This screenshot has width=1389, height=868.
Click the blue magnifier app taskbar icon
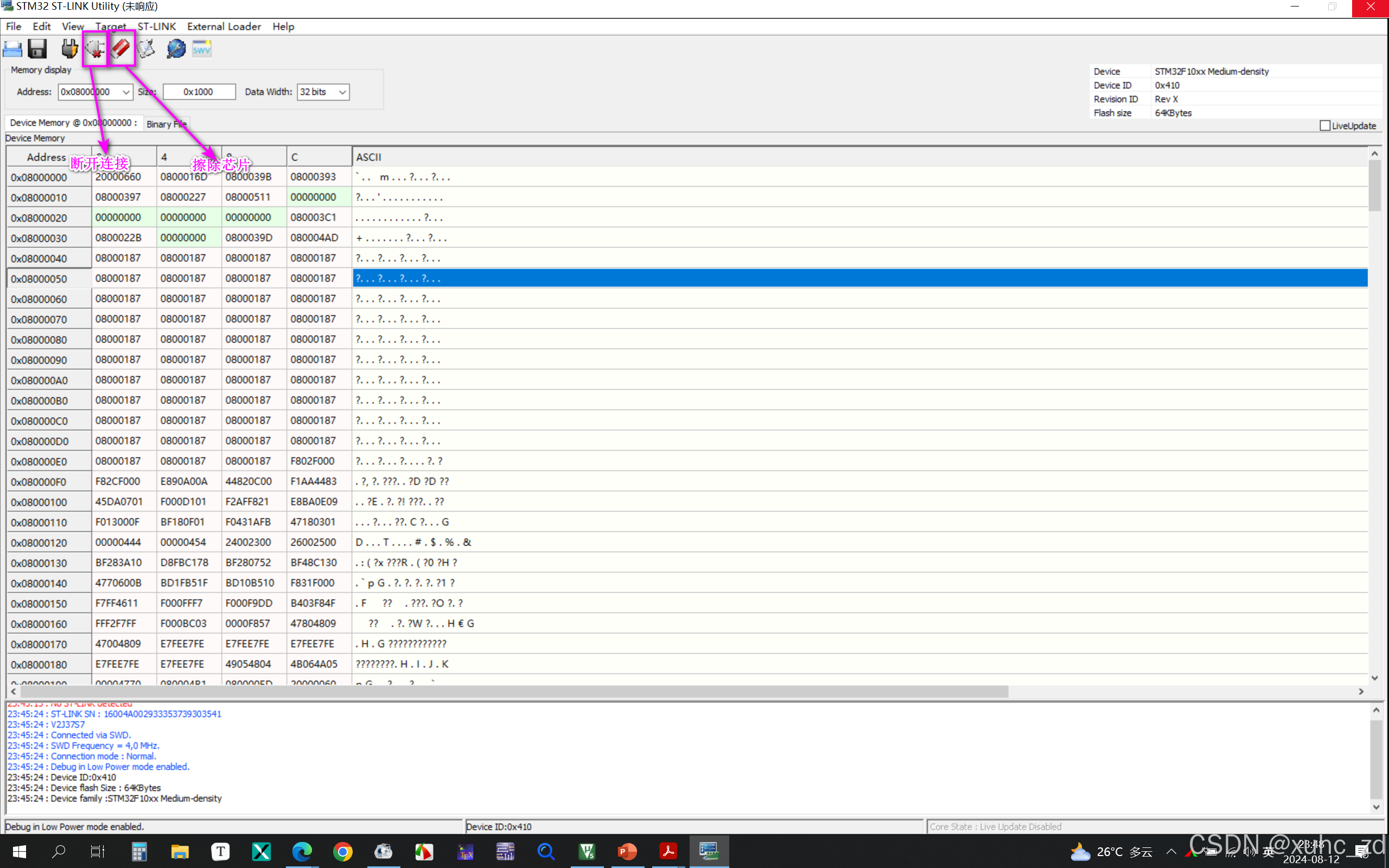click(546, 851)
